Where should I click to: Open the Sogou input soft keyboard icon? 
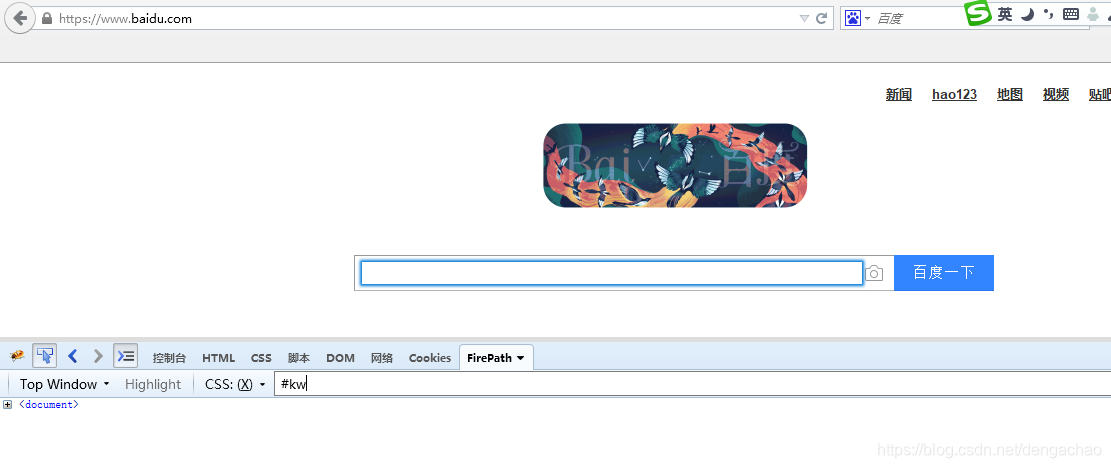click(x=1071, y=13)
